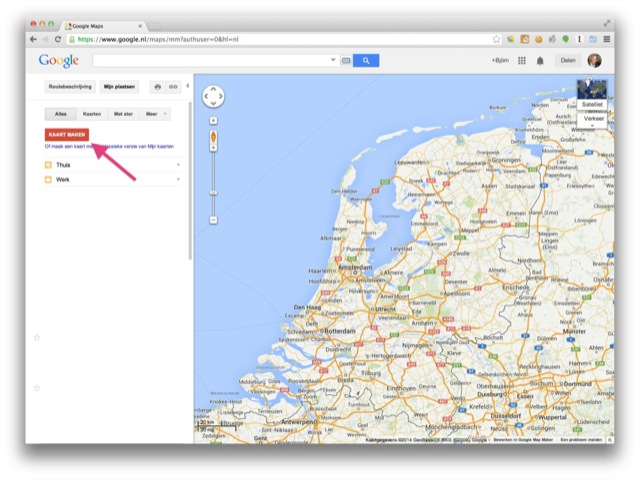640x479 pixels.
Task: Click the black 'I' extension icon
Action: tap(579, 39)
